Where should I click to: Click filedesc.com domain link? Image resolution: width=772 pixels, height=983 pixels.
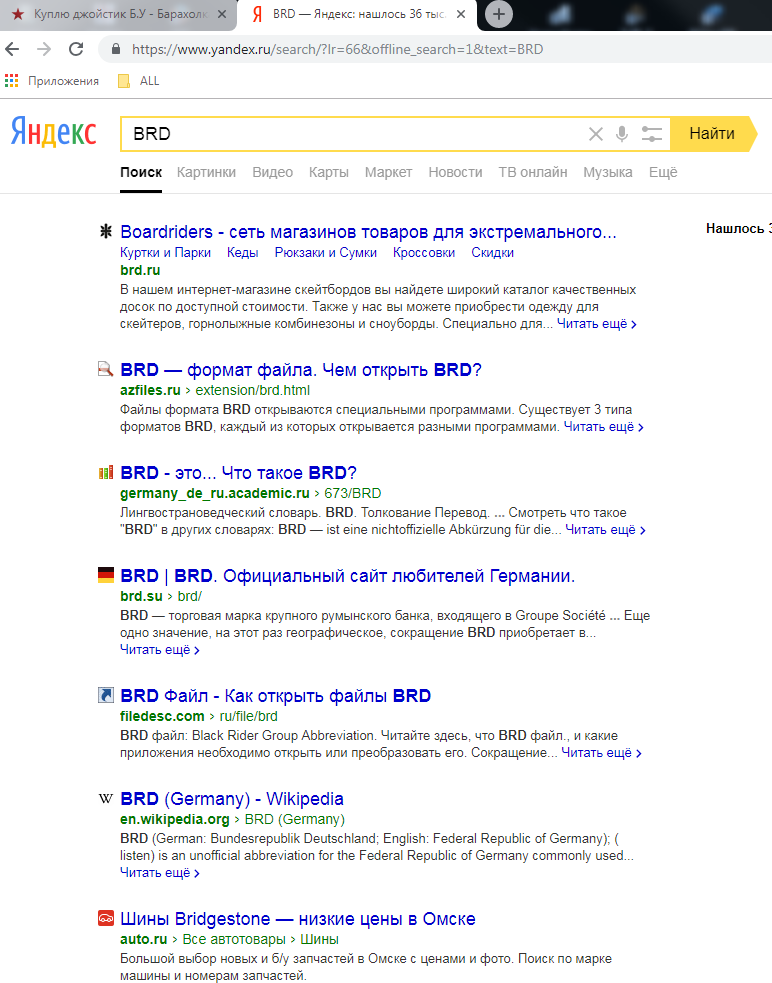[x=162, y=716]
